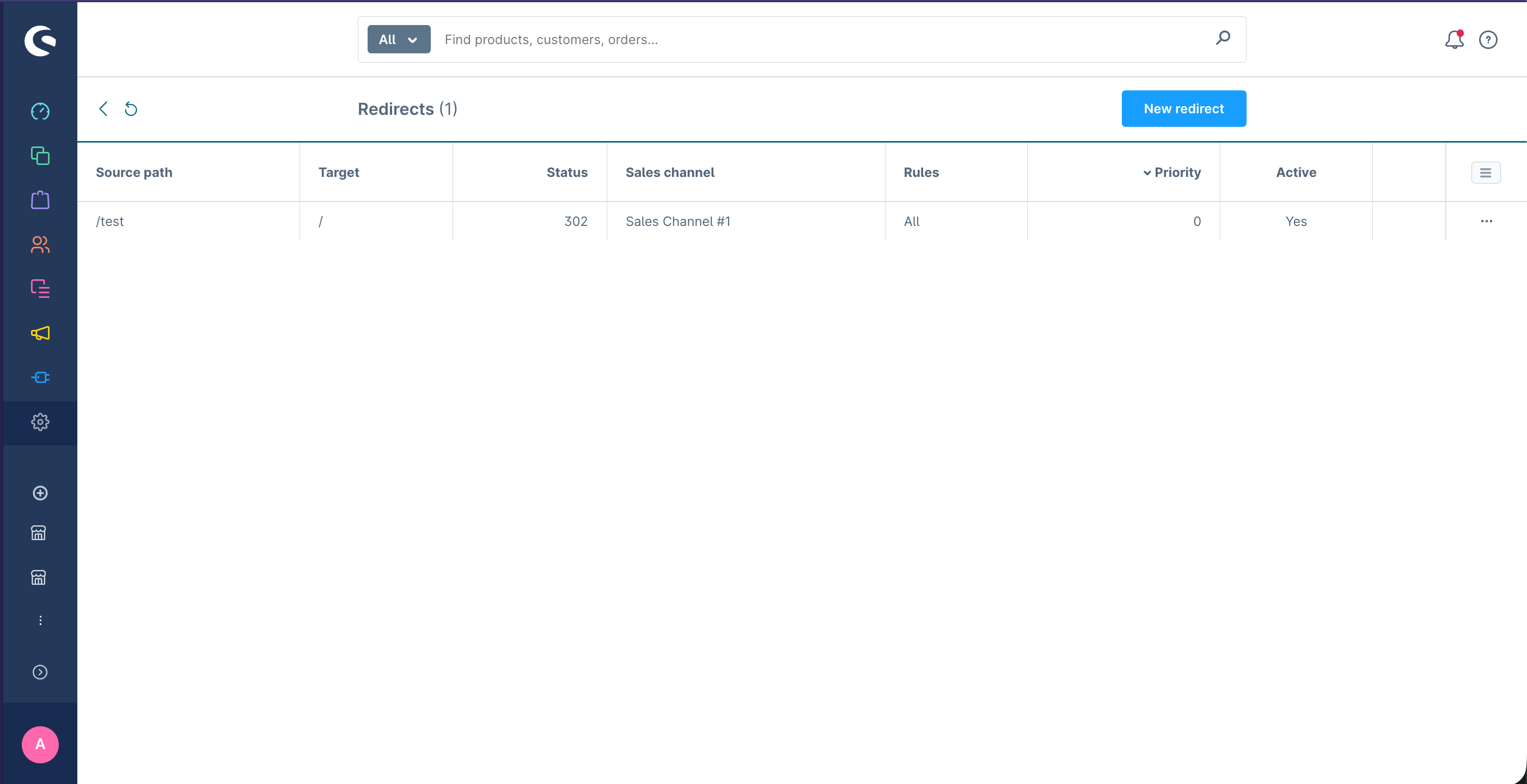
Task: Click the Redirects (1) heading
Action: pyautogui.click(x=407, y=109)
